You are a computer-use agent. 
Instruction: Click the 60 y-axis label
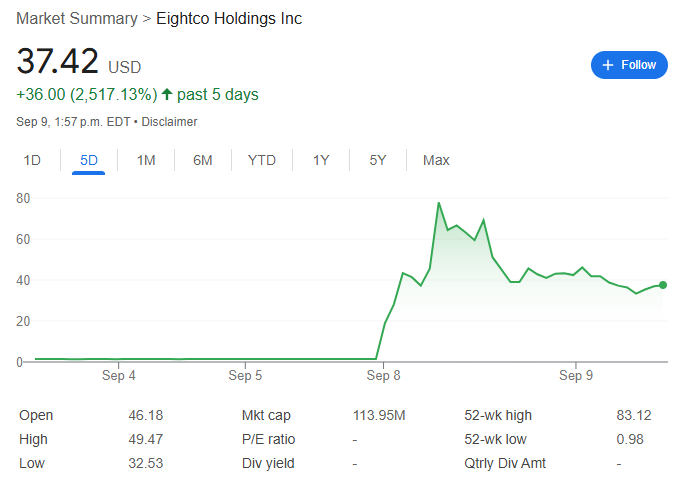[x=23, y=239]
